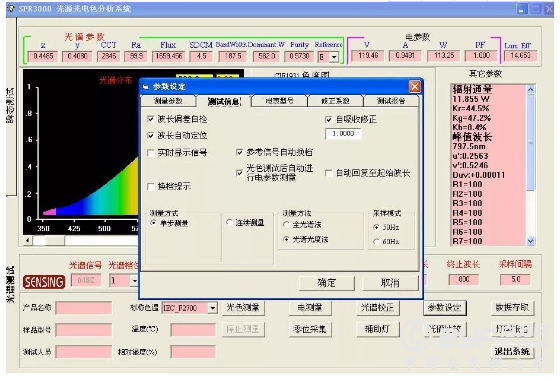Screen dimensions: 560x381
Task: Confirm settings with 确定 button
Action: click(326, 283)
